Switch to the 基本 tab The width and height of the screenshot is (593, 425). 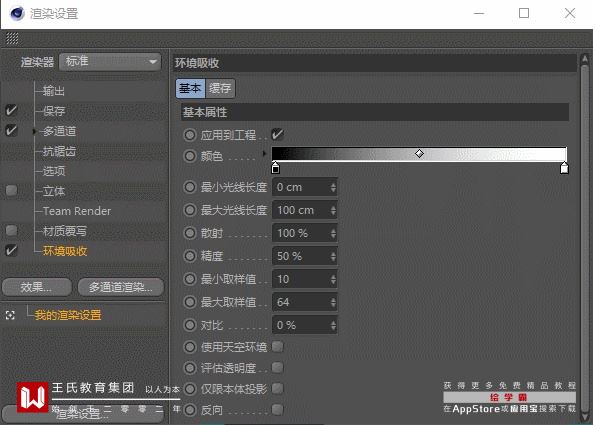[190, 88]
